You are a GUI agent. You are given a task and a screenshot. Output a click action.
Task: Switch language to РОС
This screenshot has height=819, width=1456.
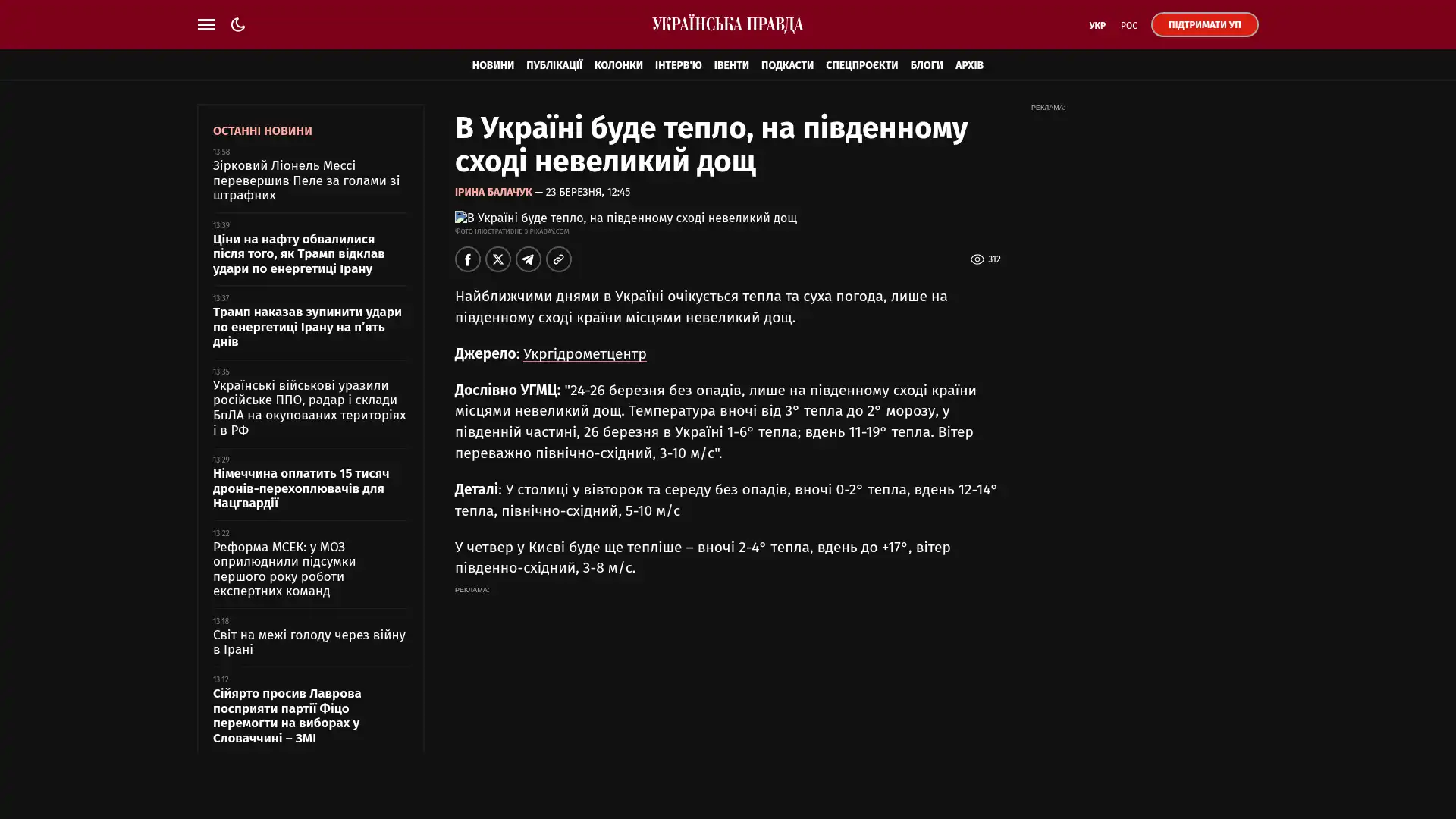click(x=1128, y=25)
